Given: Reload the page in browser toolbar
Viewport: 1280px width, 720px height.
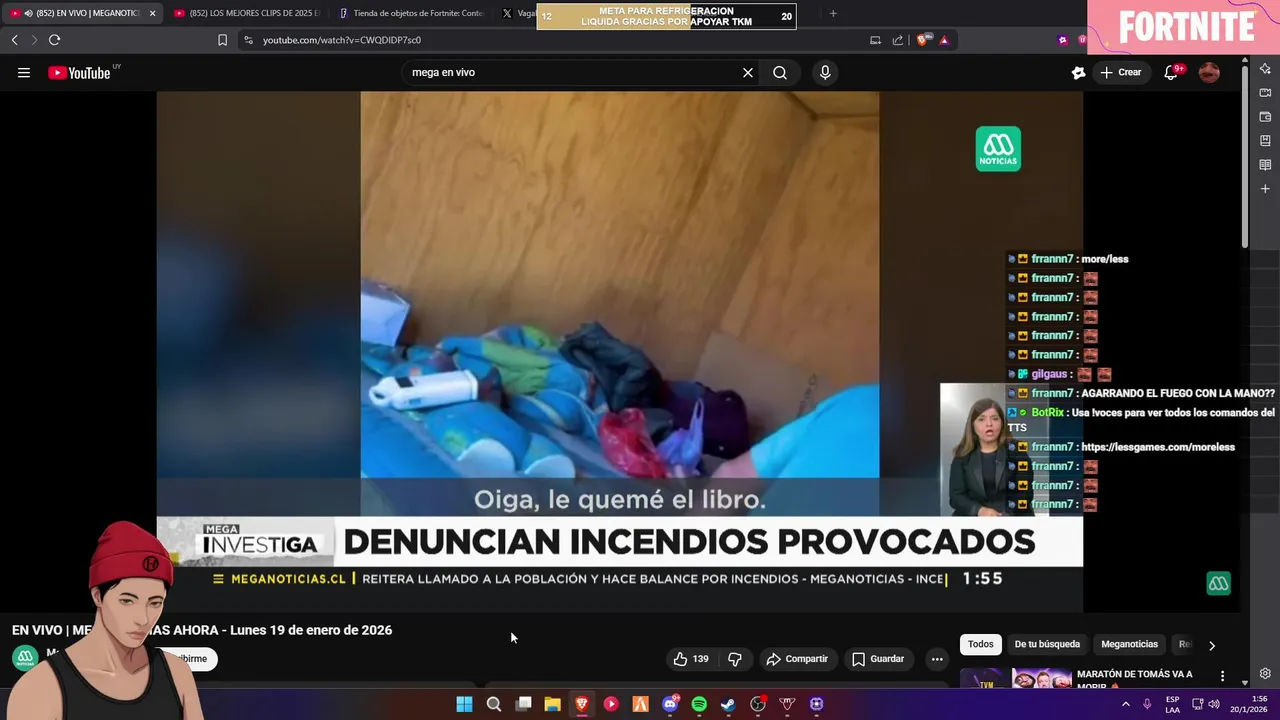Looking at the screenshot, I should click(x=54, y=40).
